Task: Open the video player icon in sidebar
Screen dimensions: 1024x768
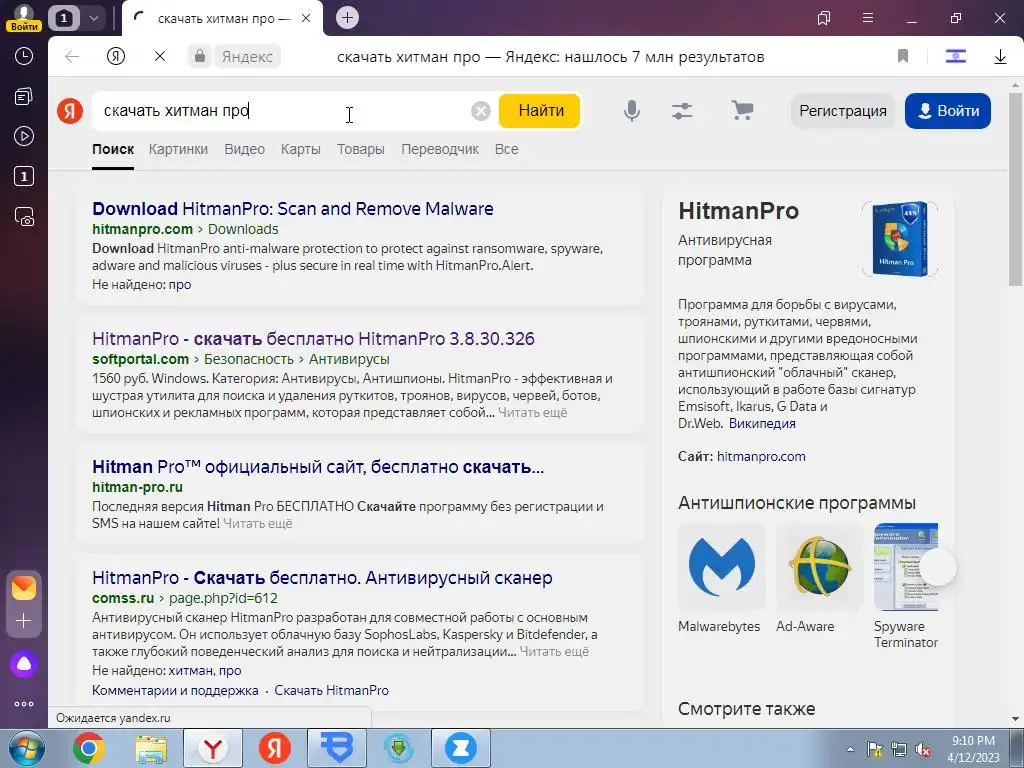Action: click(x=24, y=136)
